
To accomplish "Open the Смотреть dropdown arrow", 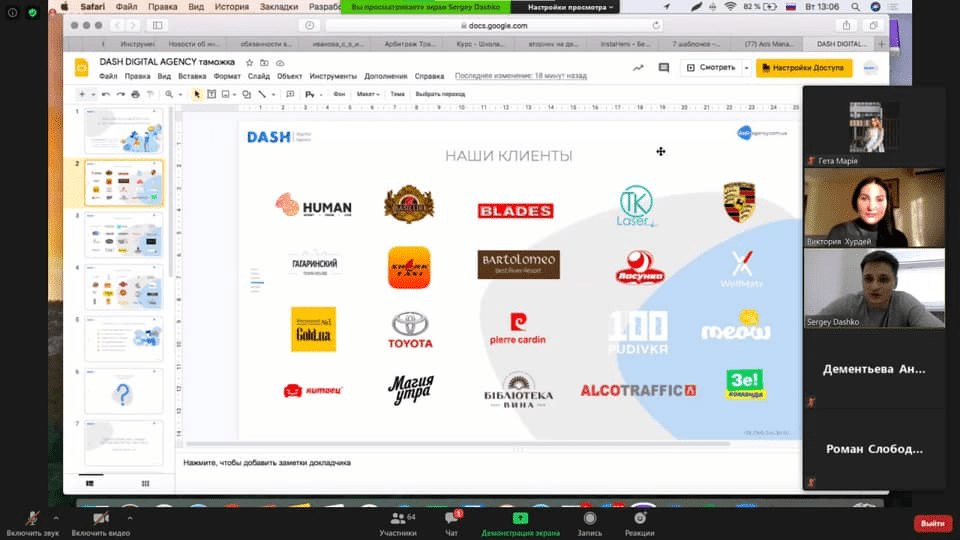I will click(x=746, y=68).
